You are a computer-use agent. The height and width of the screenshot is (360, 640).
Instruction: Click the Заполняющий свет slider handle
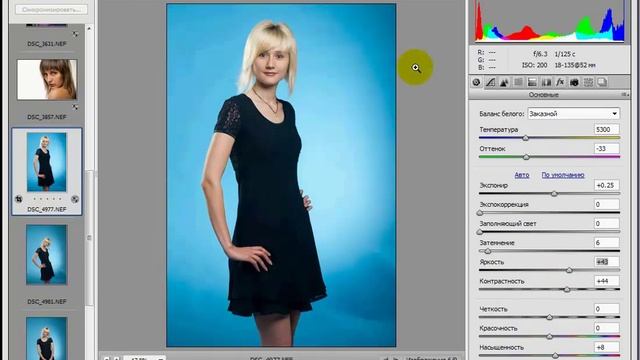coord(480,232)
